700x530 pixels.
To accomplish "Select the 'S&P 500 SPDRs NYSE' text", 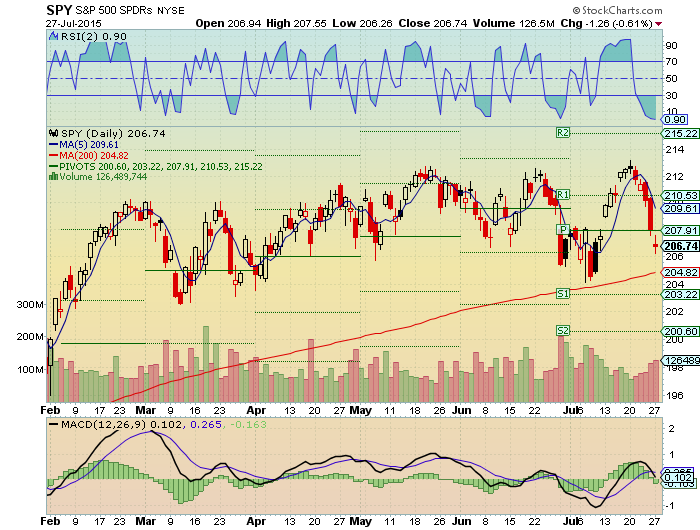I will point(130,10).
